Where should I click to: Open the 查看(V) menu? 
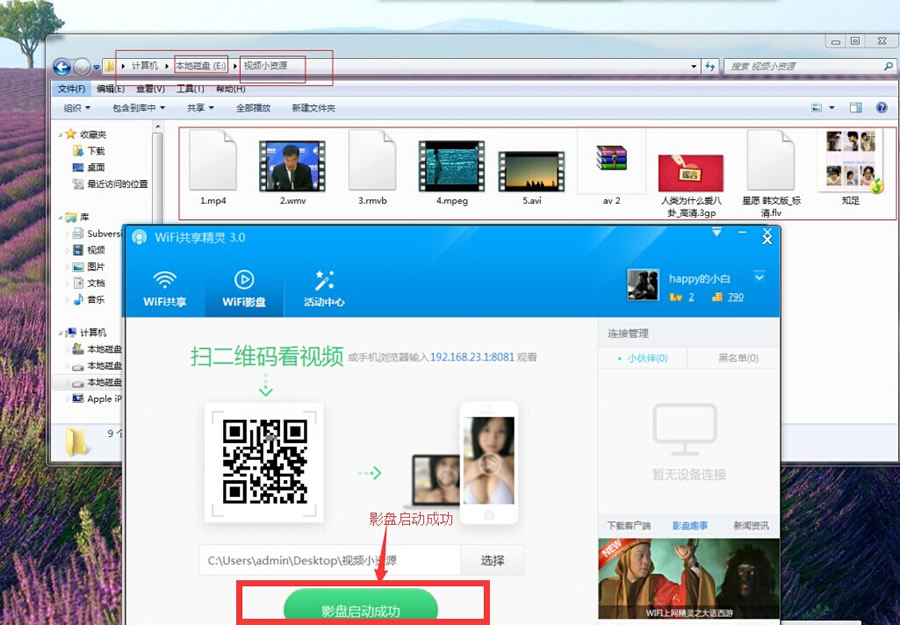click(x=150, y=89)
